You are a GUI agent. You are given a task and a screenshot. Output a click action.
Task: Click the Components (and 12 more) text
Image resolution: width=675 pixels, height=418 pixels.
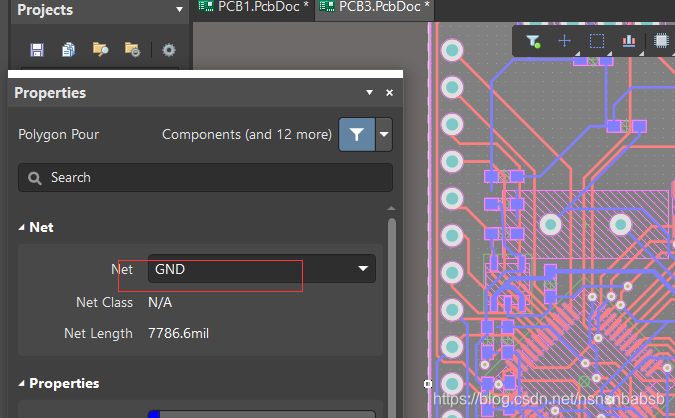click(247, 135)
